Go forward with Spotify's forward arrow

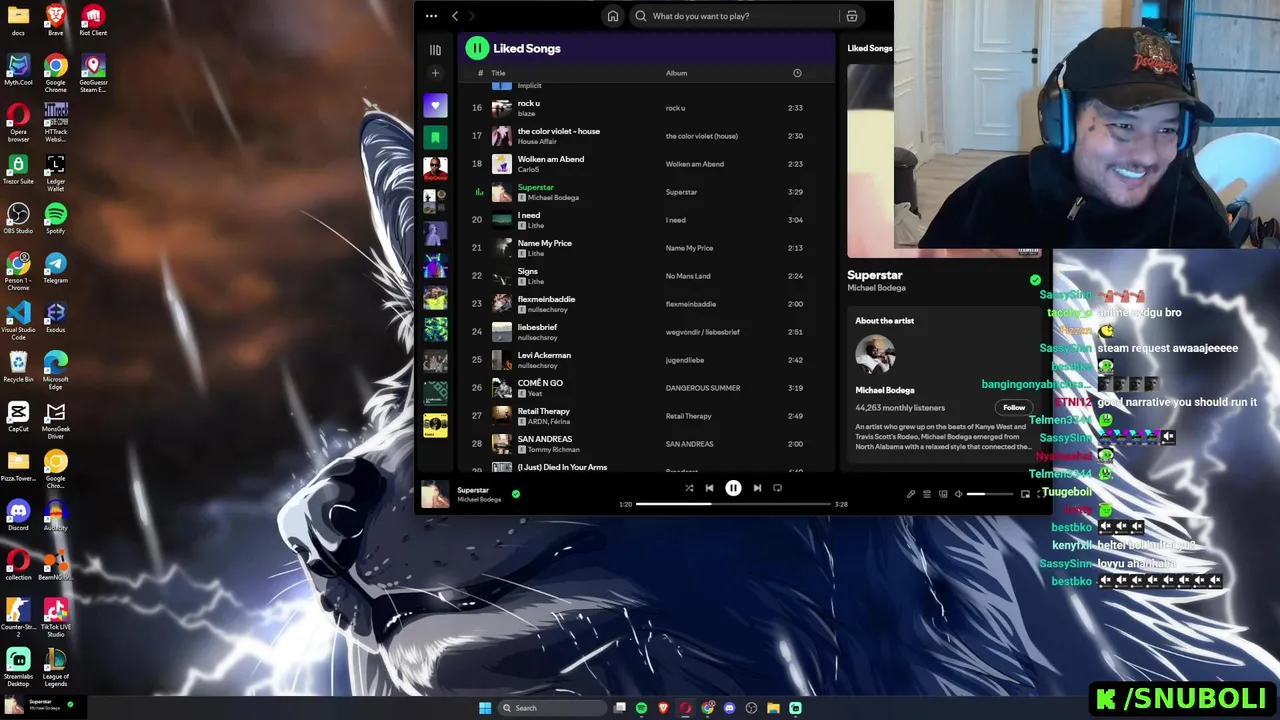tap(472, 16)
